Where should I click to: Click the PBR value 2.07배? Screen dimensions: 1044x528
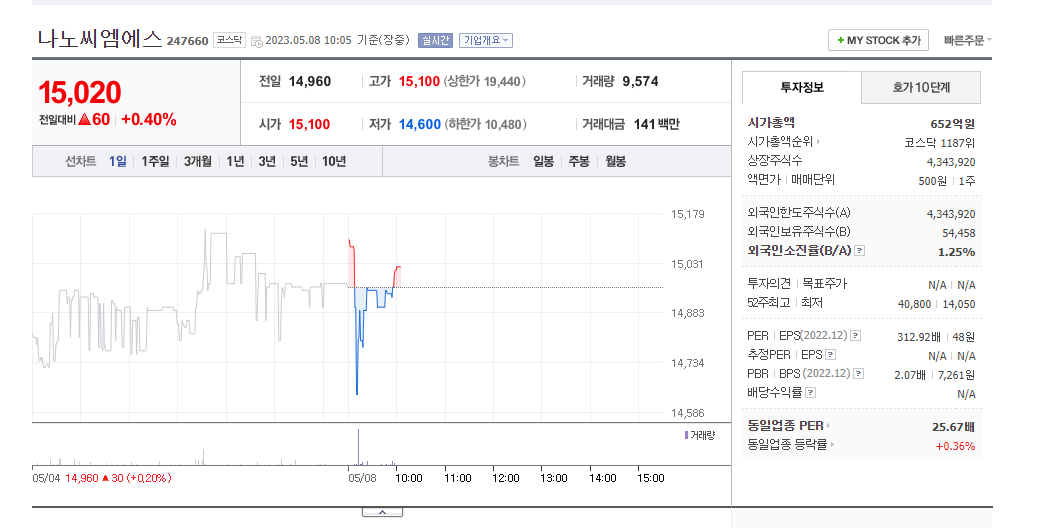point(910,375)
